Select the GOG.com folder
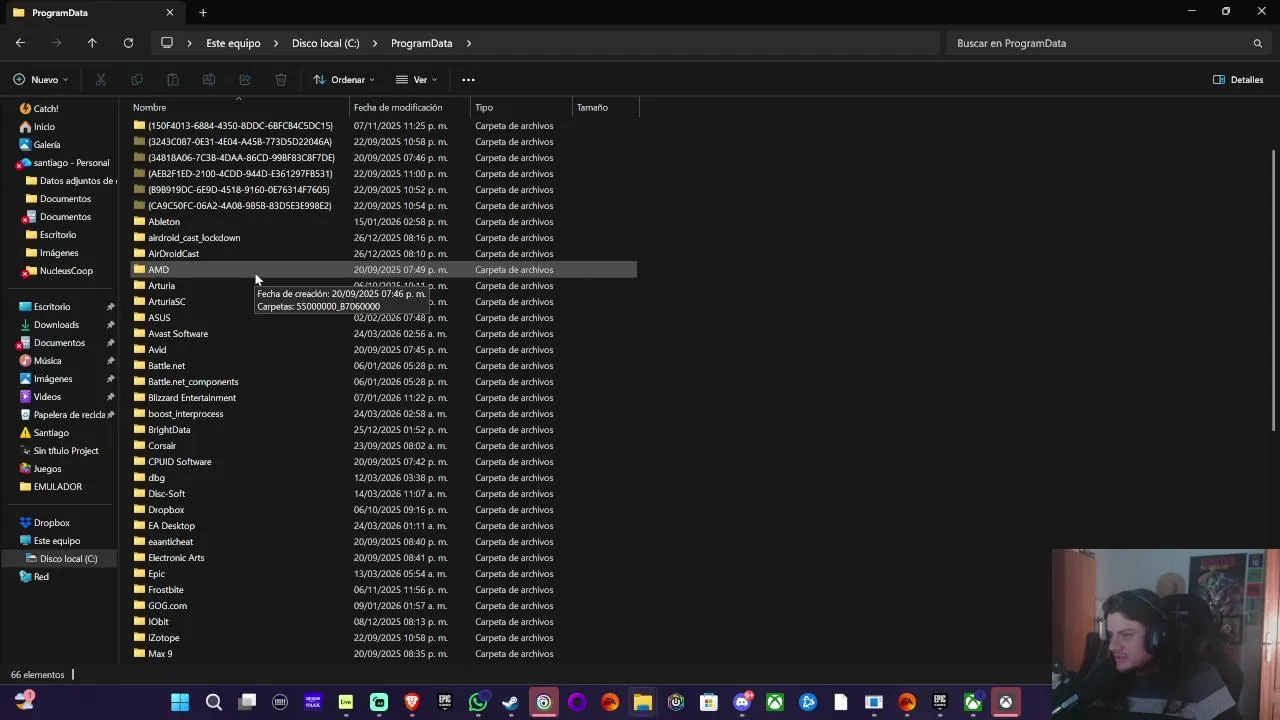This screenshot has width=1280, height=720. point(384,606)
